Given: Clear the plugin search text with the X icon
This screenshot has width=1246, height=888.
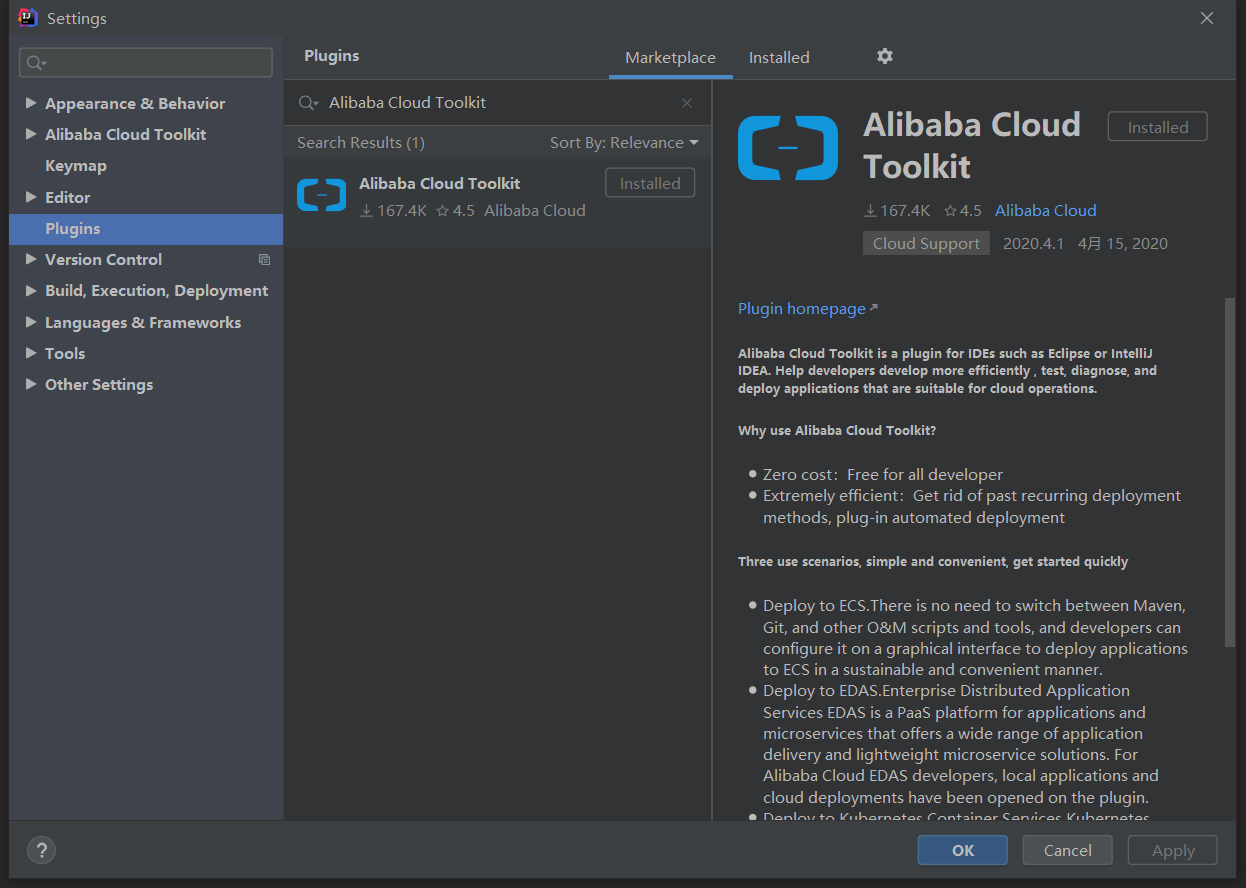Looking at the screenshot, I should tap(687, 103).
